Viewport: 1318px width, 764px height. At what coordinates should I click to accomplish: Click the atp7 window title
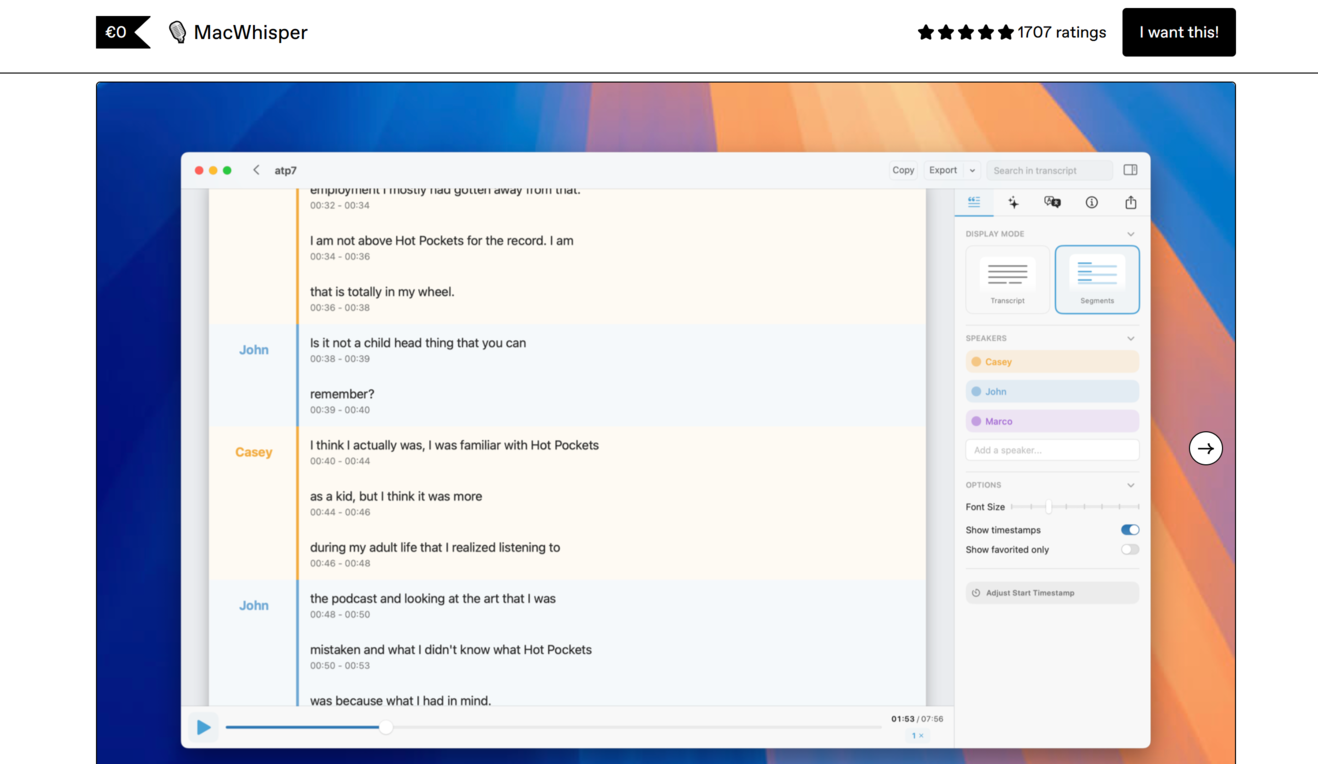tap(285, 170)
